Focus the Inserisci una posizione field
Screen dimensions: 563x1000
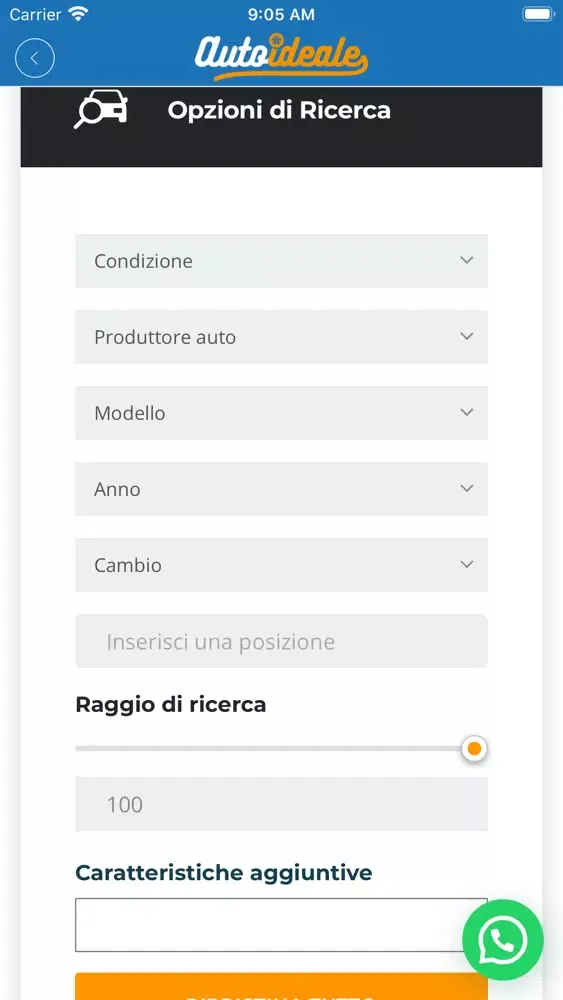[281, 641]
